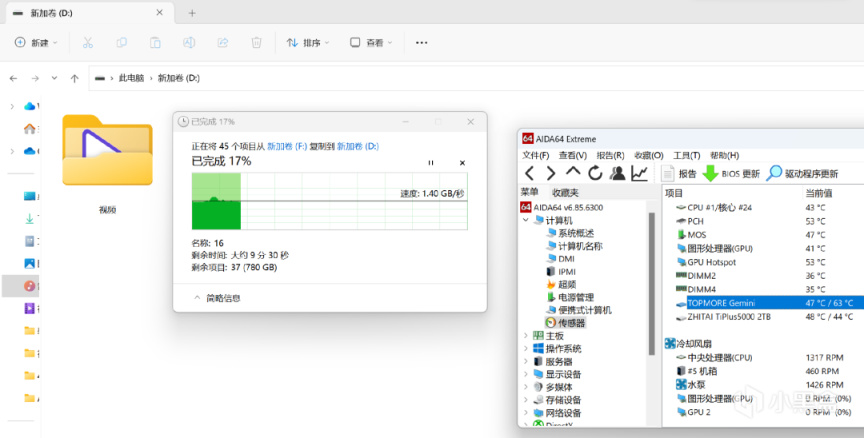Click the report document icon
The image size is (864, 438).
(667, 174)
